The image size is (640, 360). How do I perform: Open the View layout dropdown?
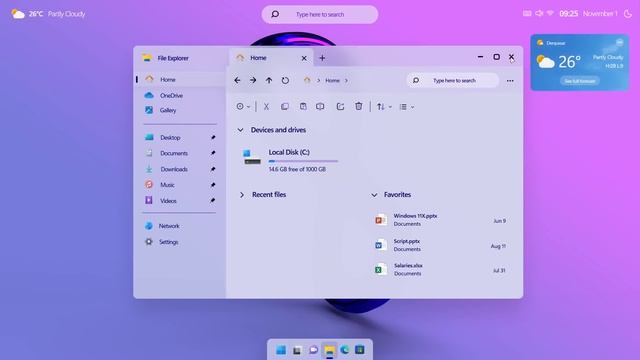point(407,107)
